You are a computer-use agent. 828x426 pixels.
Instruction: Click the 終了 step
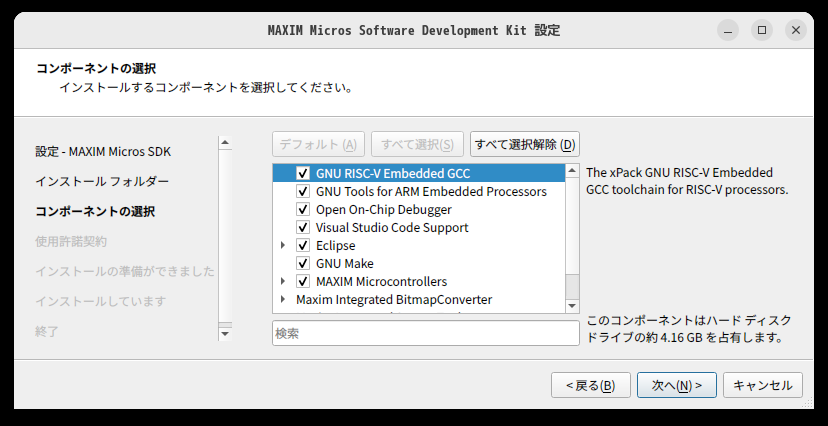(47, 332)
